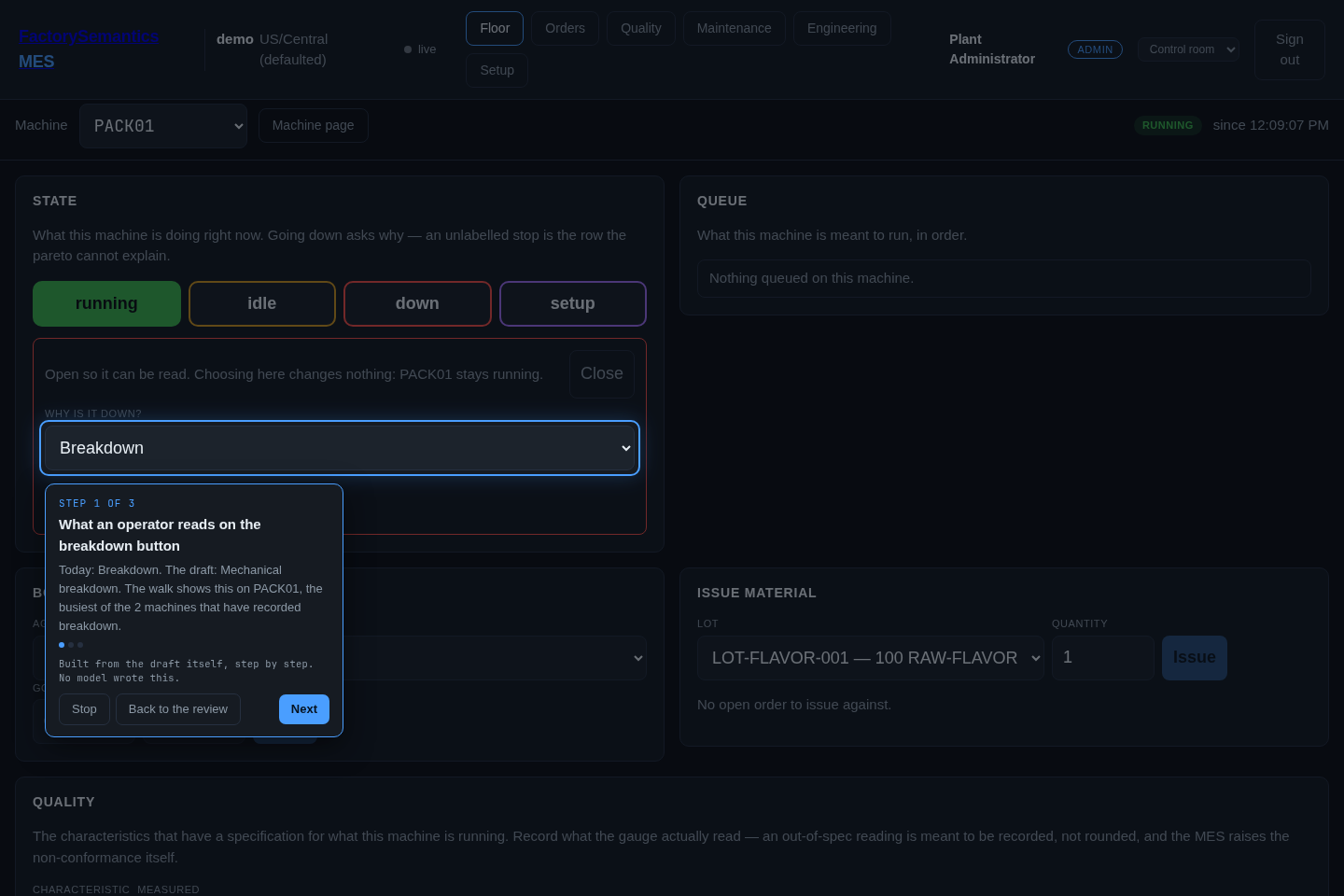Open the PACK01 machine selector
Screen dimensions: 1344x896
[x=163, y=126]
